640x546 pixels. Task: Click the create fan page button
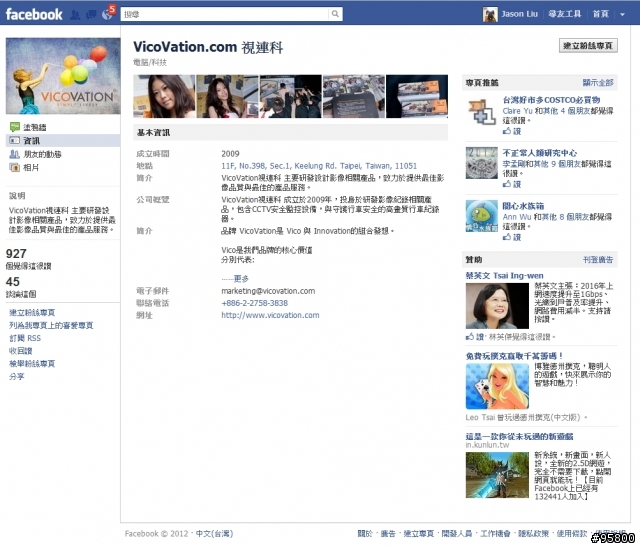(x=588, y=46)
